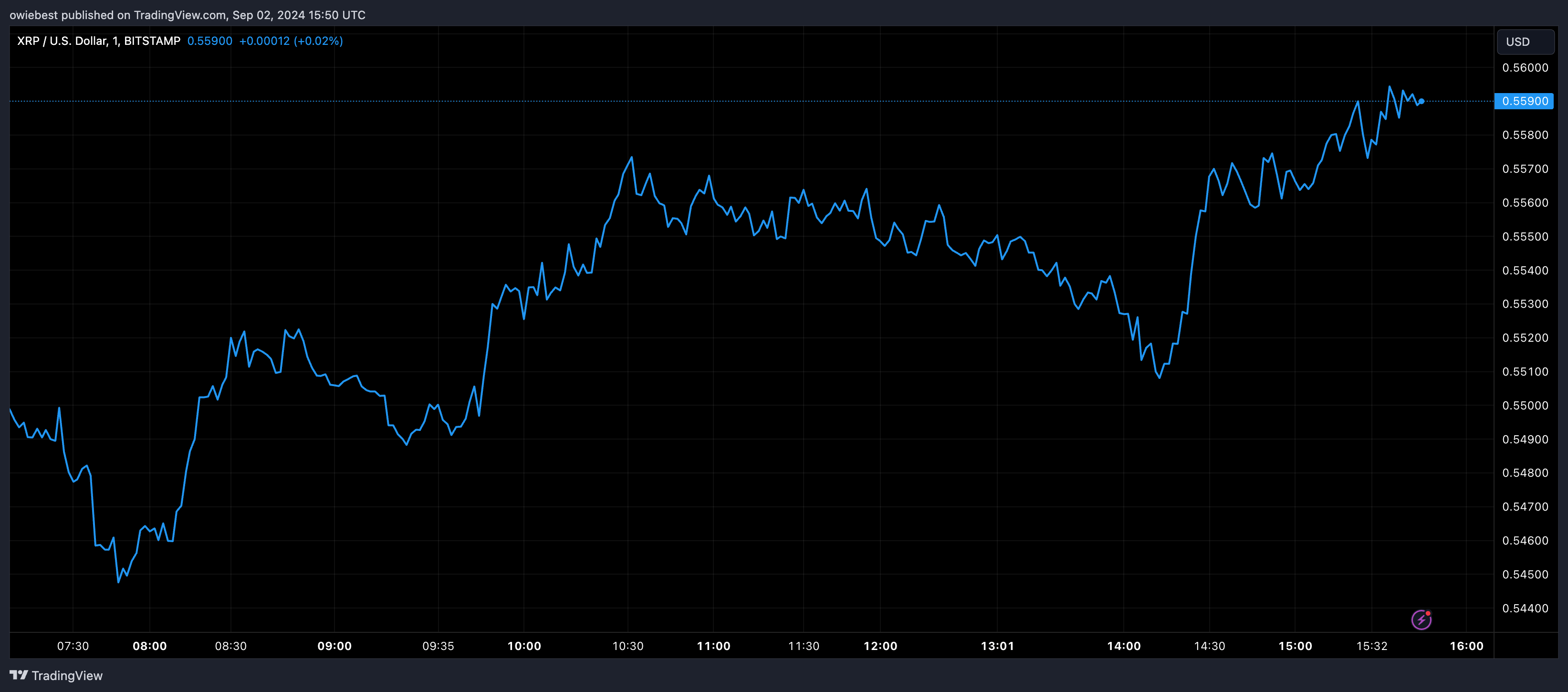Click the 0.55000 price level label
This screenshot has width=1568, height=692.
click(1525, 405)
